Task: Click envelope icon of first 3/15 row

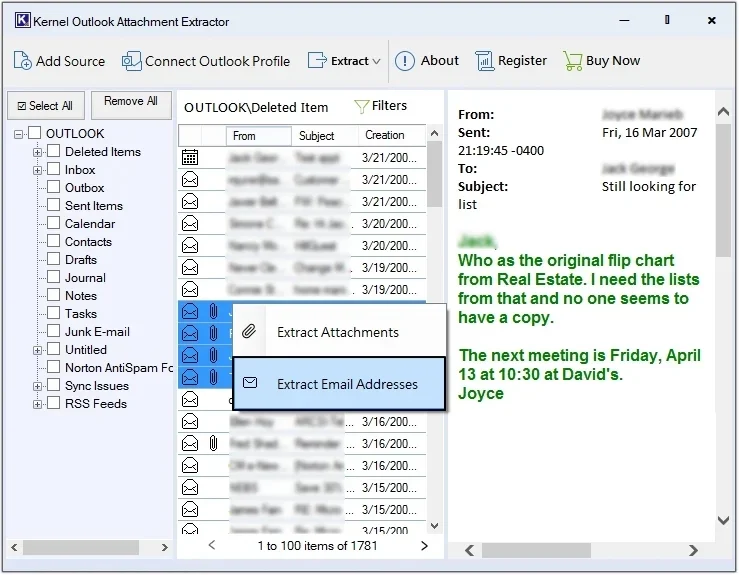Action: click(x=190, y=487)
